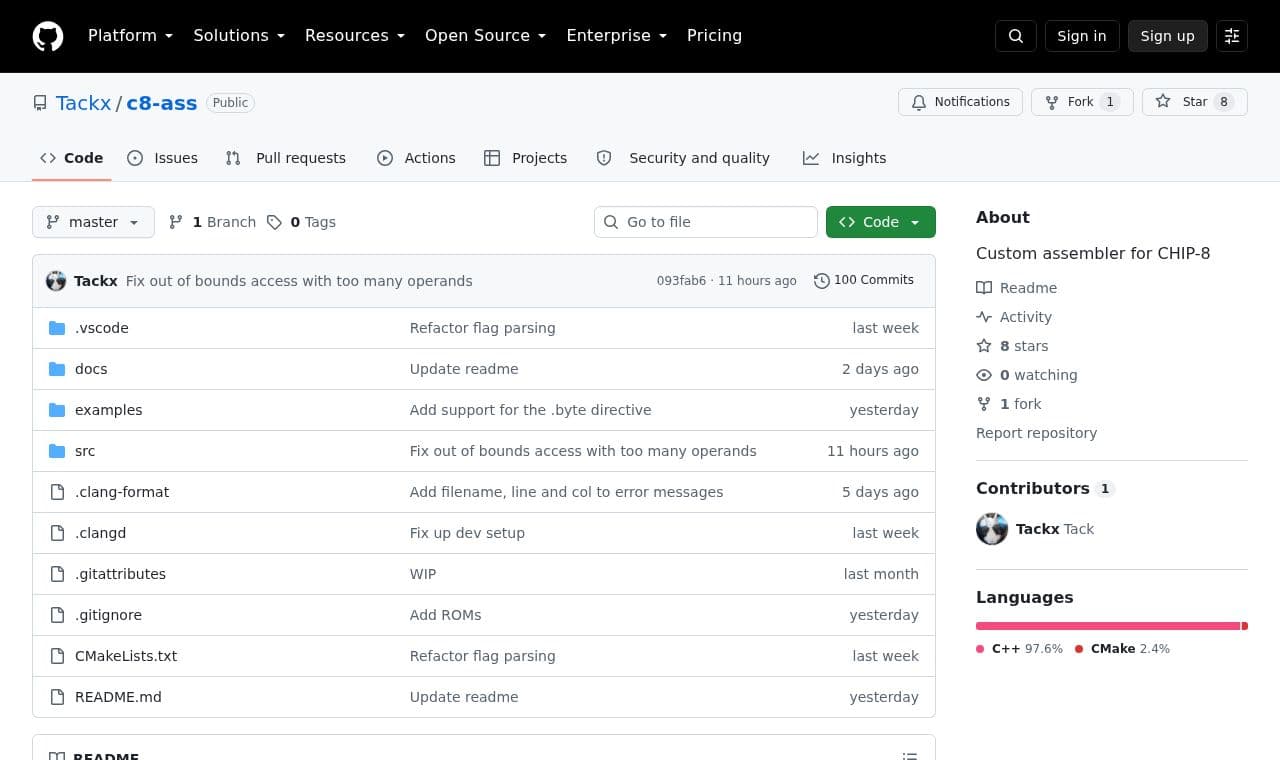Switch to the Actions tab
The height and width of the screenshot is (760, 1280).
click(416, 158)
